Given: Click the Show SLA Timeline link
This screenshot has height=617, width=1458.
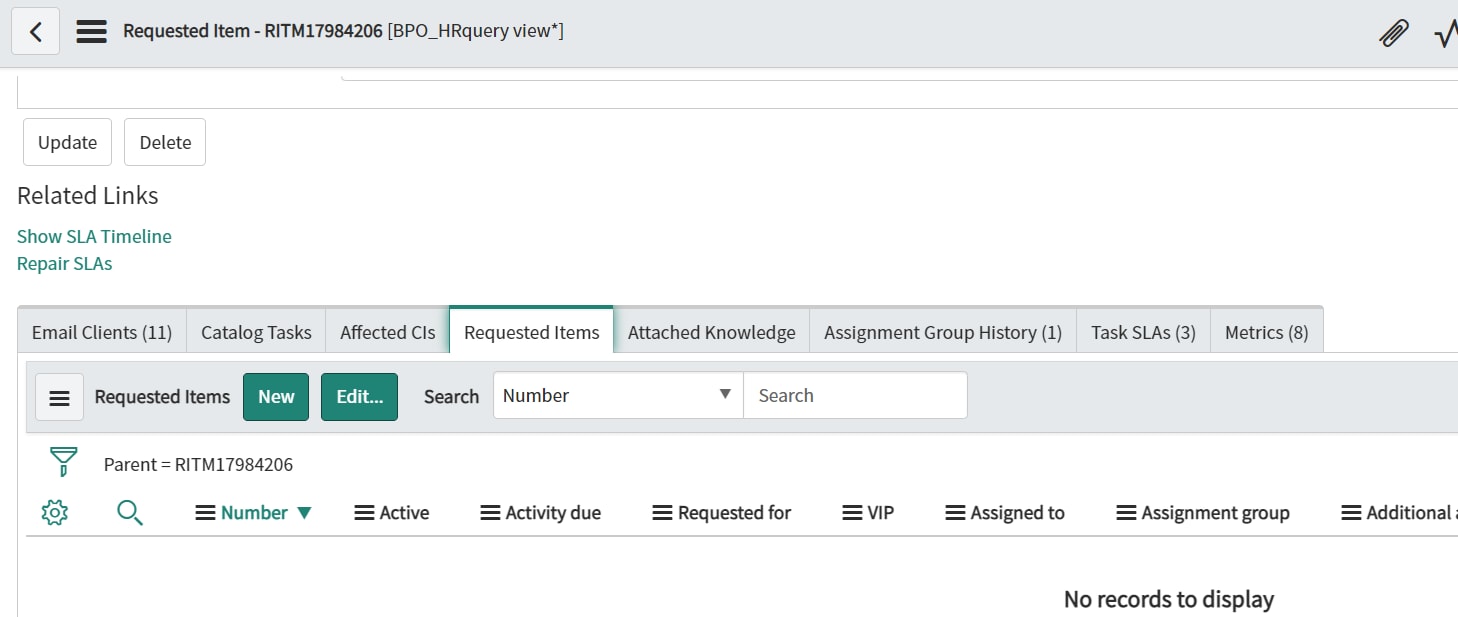Looking at the screenshot, I should click(94, 236).
